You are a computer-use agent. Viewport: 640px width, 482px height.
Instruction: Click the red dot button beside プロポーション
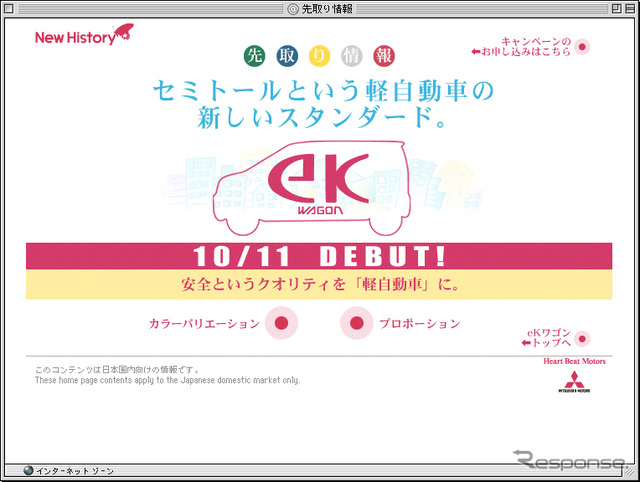356,323
